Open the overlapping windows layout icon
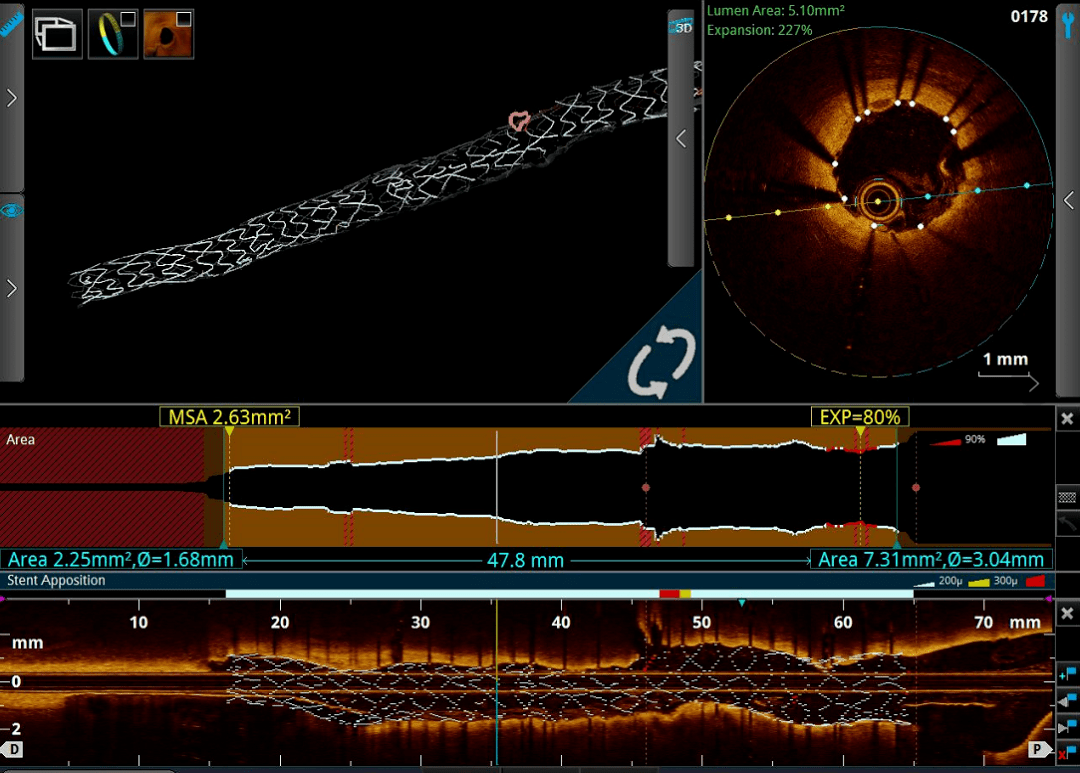Image resolution: width=1080 pixels, height=773 pixels. [x=57, y=35]
